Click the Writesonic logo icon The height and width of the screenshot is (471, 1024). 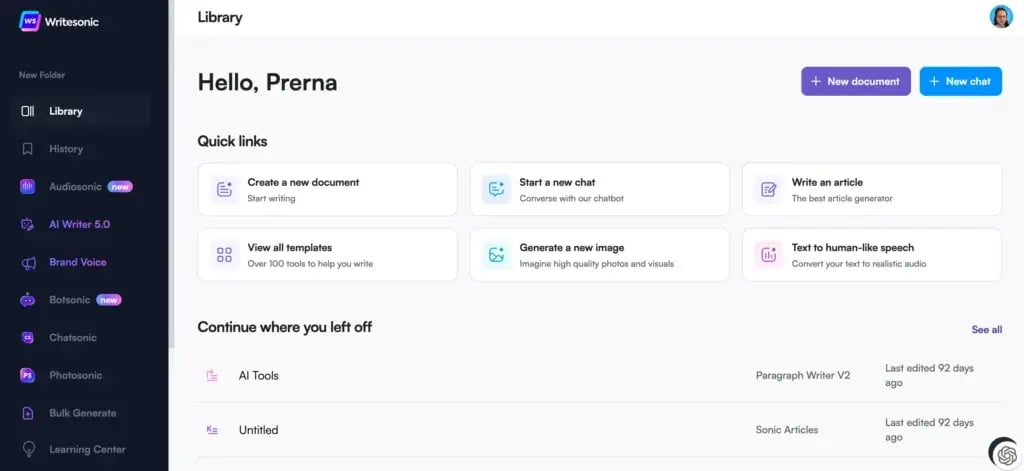29,21
